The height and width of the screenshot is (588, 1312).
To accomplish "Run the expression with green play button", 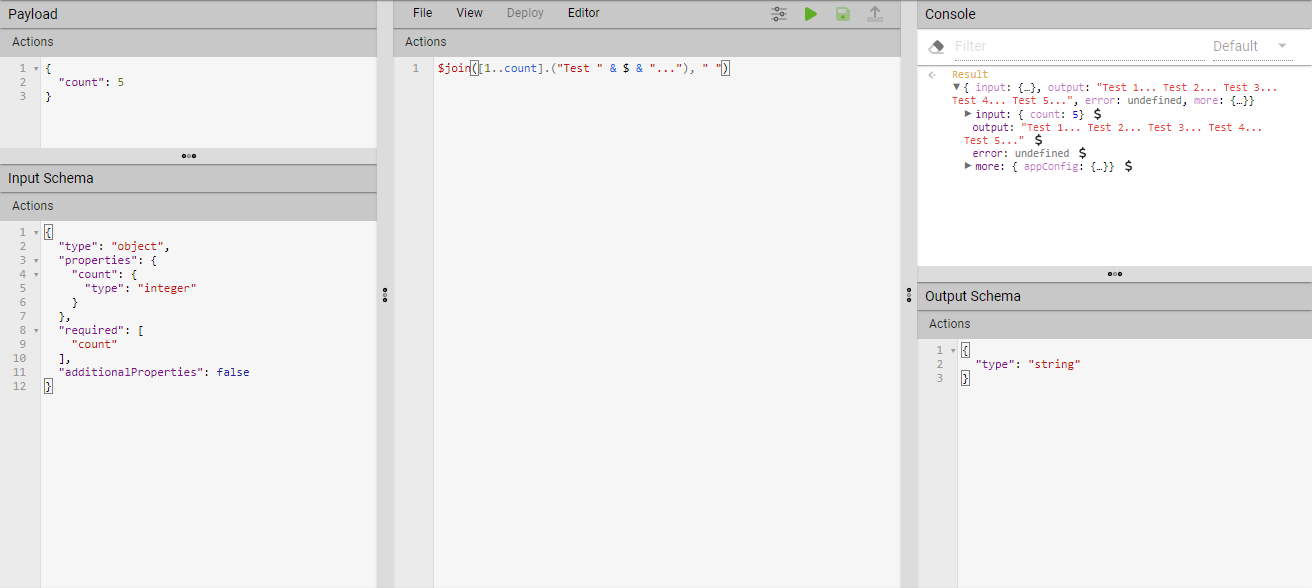I will click(811, 14).
